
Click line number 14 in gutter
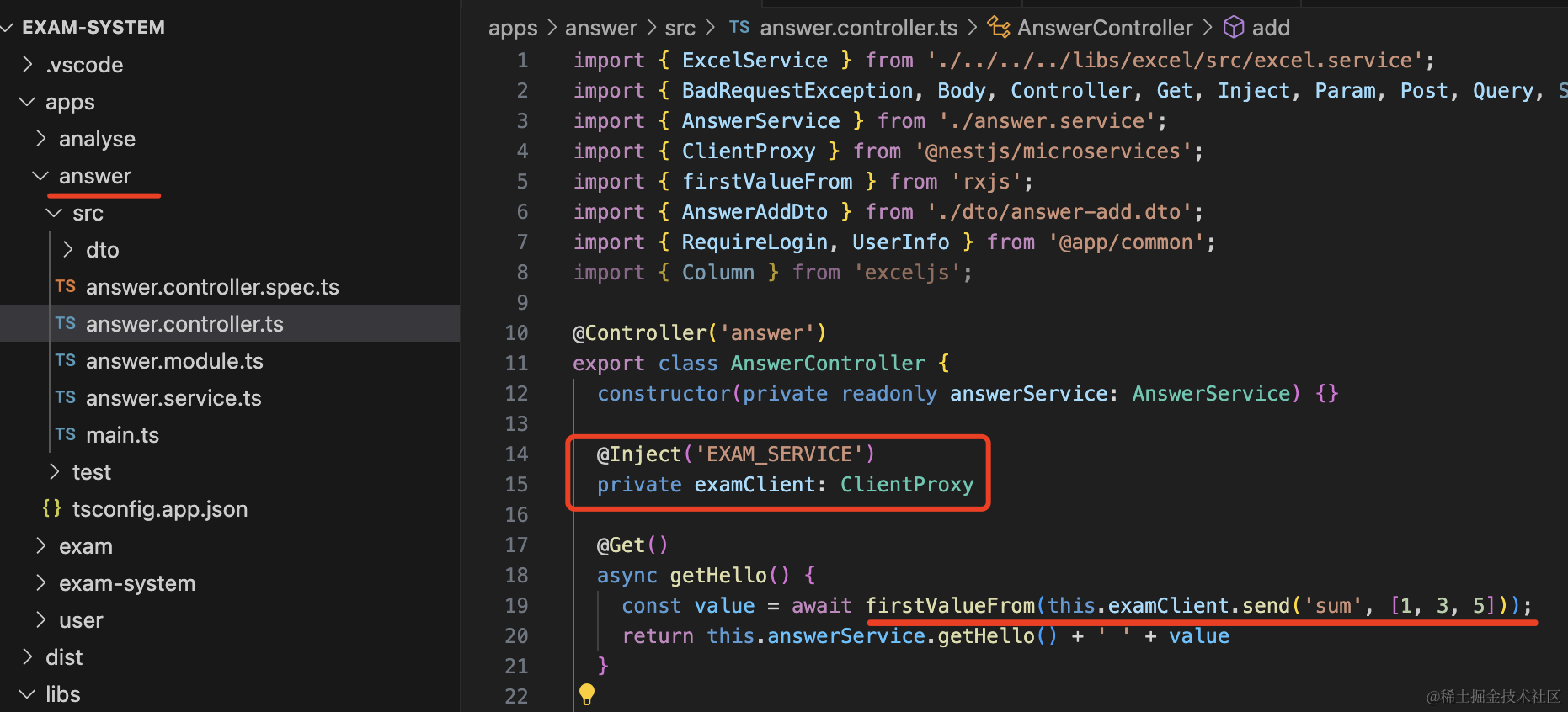(516, 454)
